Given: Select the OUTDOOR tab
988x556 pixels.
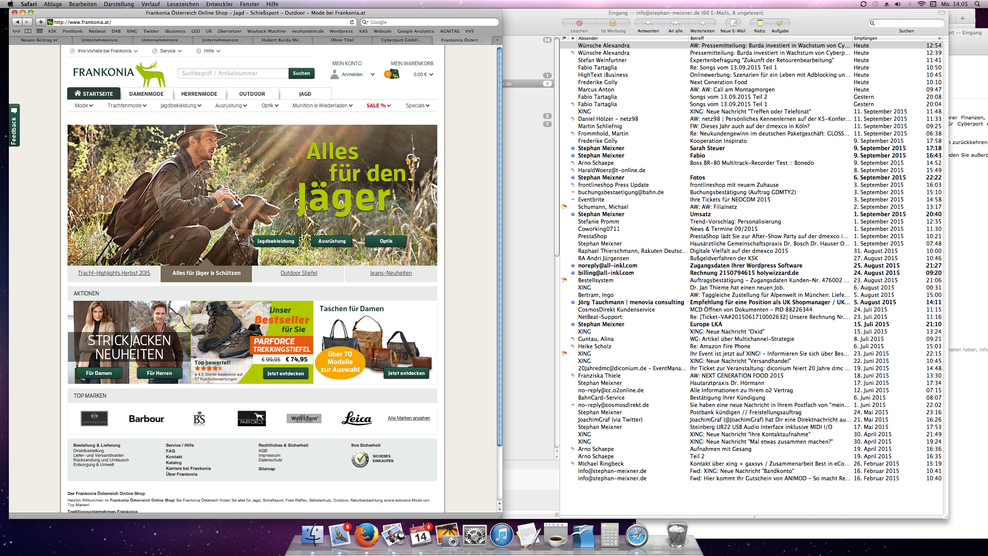Looking at the screenshot, I should [252, 94].
